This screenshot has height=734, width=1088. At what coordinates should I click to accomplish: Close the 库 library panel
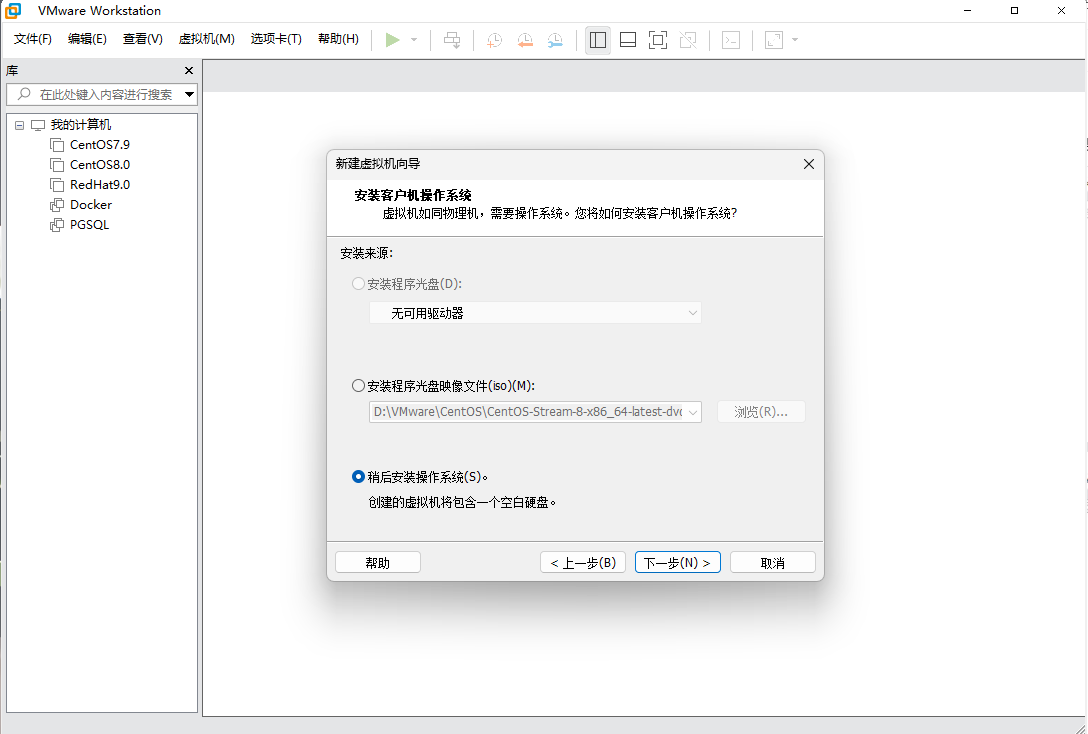pyautogui.click(x=189, y=71)
